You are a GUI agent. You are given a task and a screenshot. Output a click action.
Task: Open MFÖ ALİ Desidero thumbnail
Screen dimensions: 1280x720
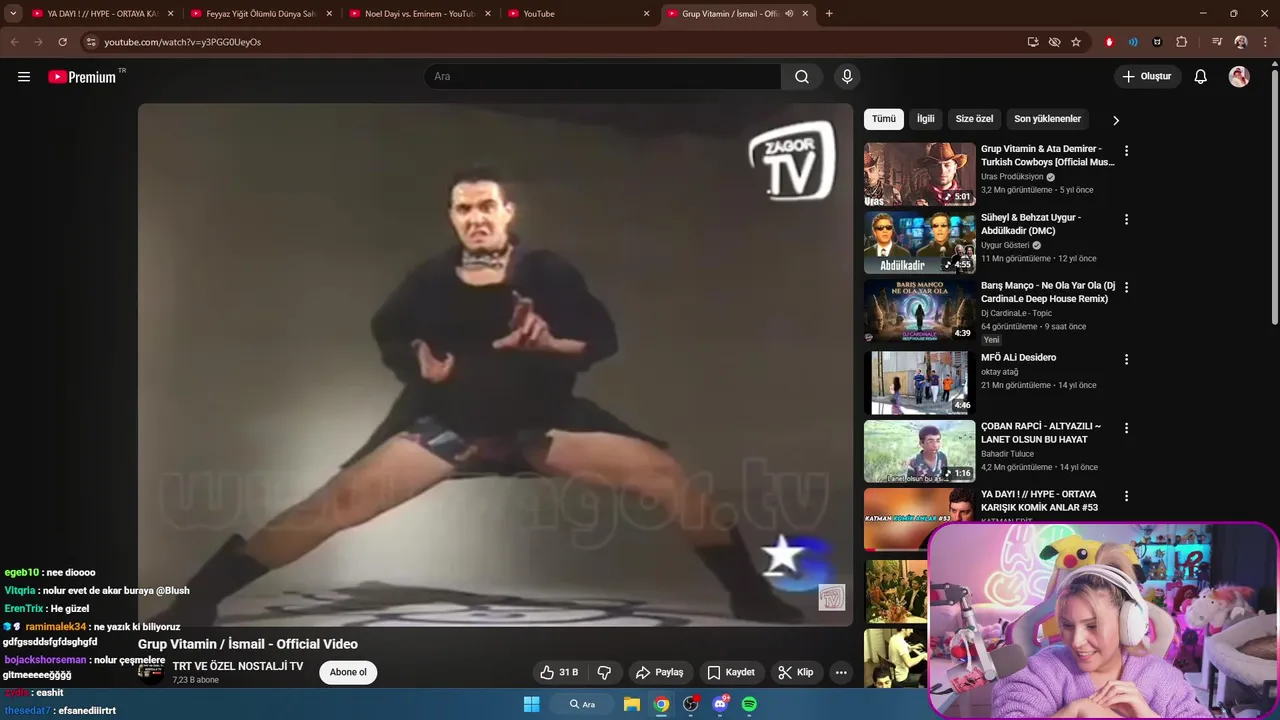click(920, 383)
